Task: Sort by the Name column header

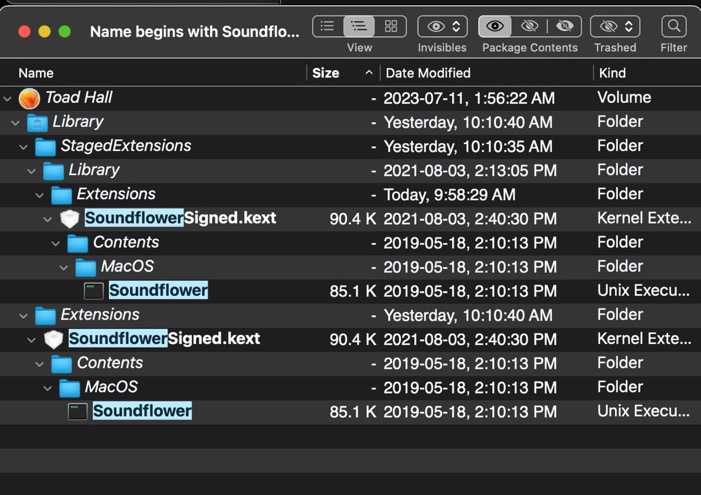Action: 36,73
